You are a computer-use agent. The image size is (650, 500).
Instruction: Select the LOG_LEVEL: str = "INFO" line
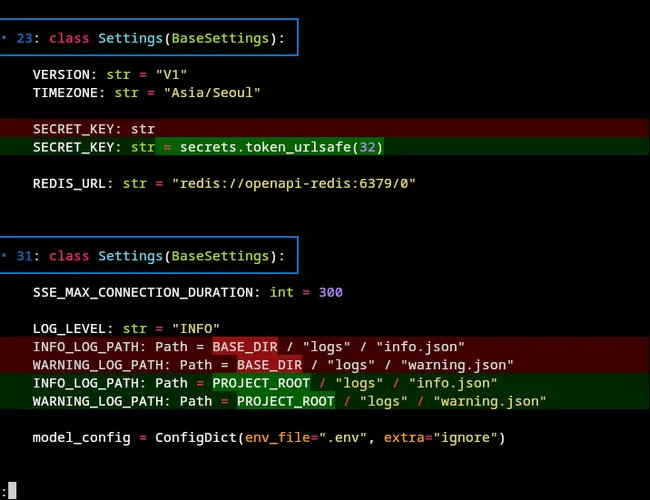coord(126,329)
